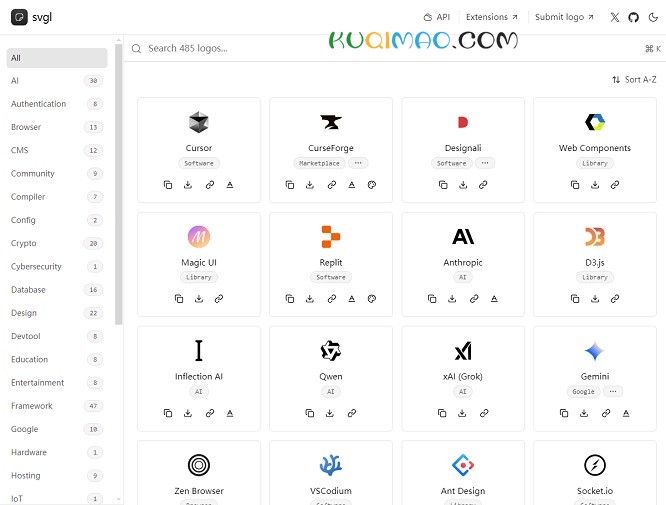This screenshot has height=505, width=666.
Task: Copy the Anthropic logo SVG
Action: coord(432,299)
